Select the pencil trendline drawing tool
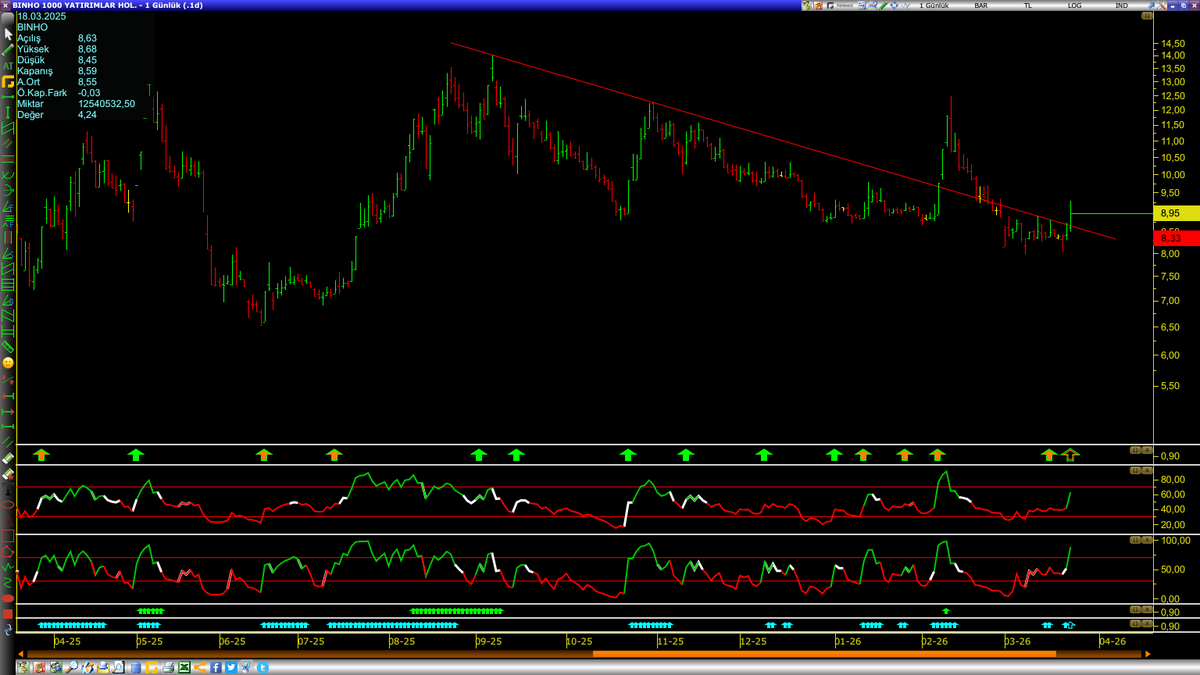 click(x=8, y=50)
